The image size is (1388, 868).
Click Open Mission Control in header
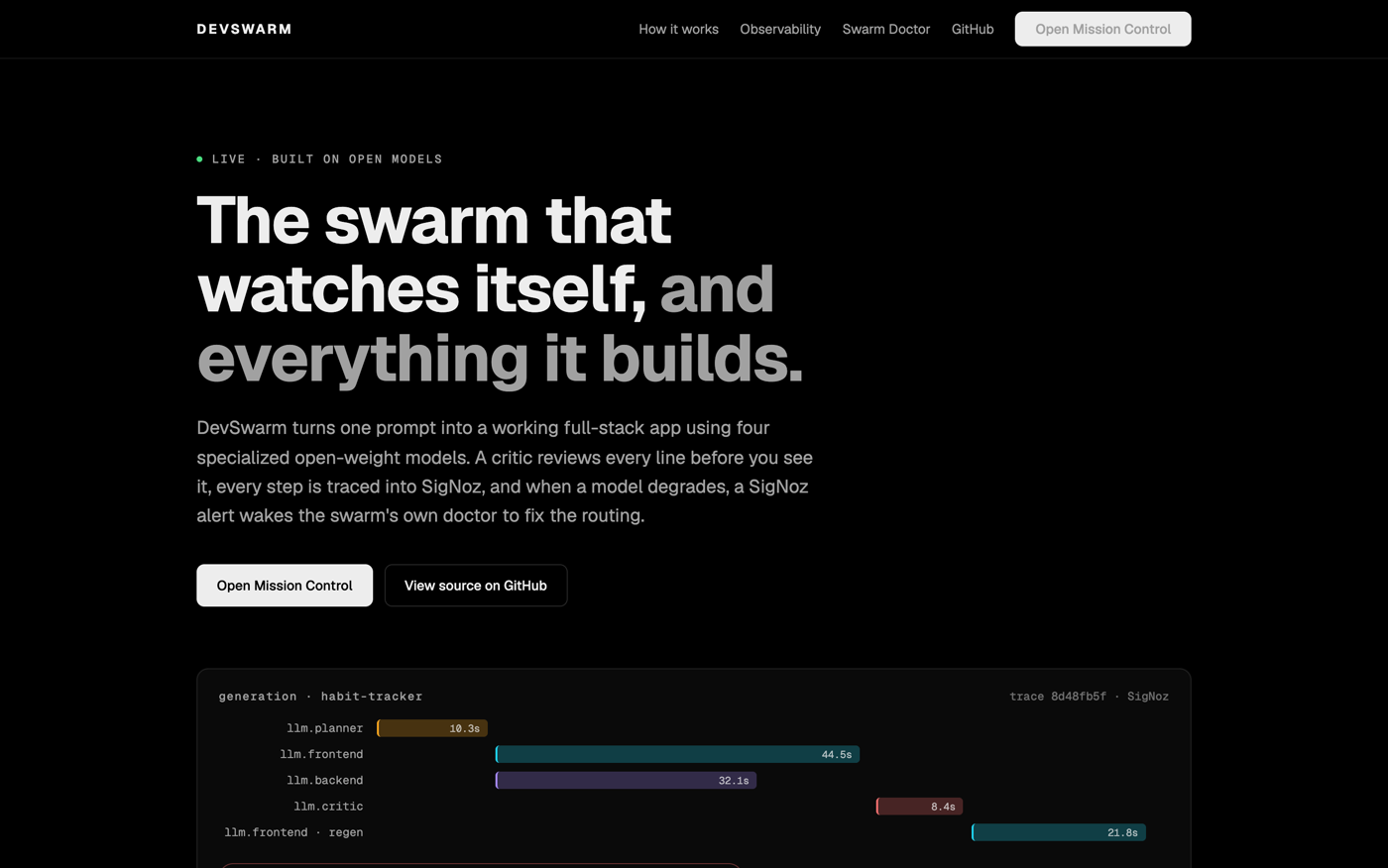[1102, 29]
